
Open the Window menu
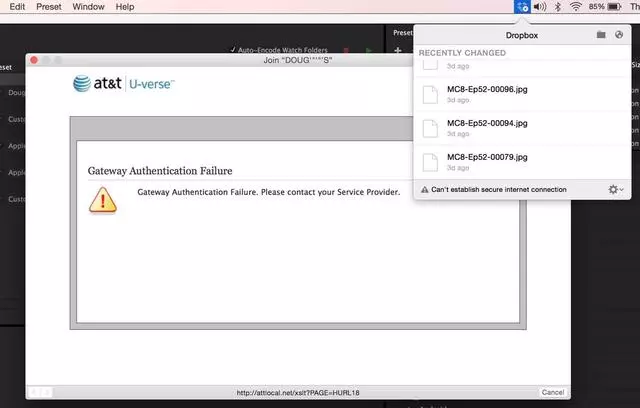(x=88, y=7)
